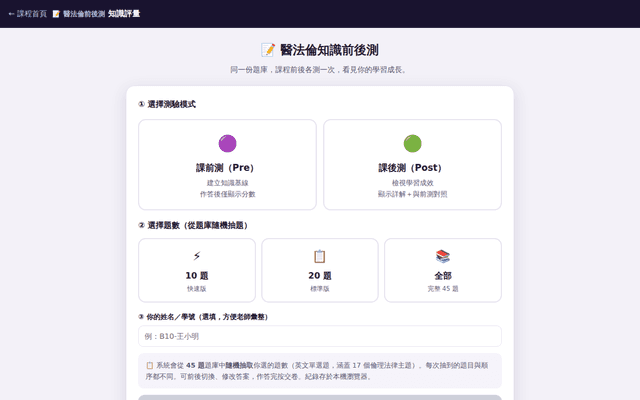Select the 課後測 (Post) mode card
Screen dimensions: 640x400
[x=412, y=164]
